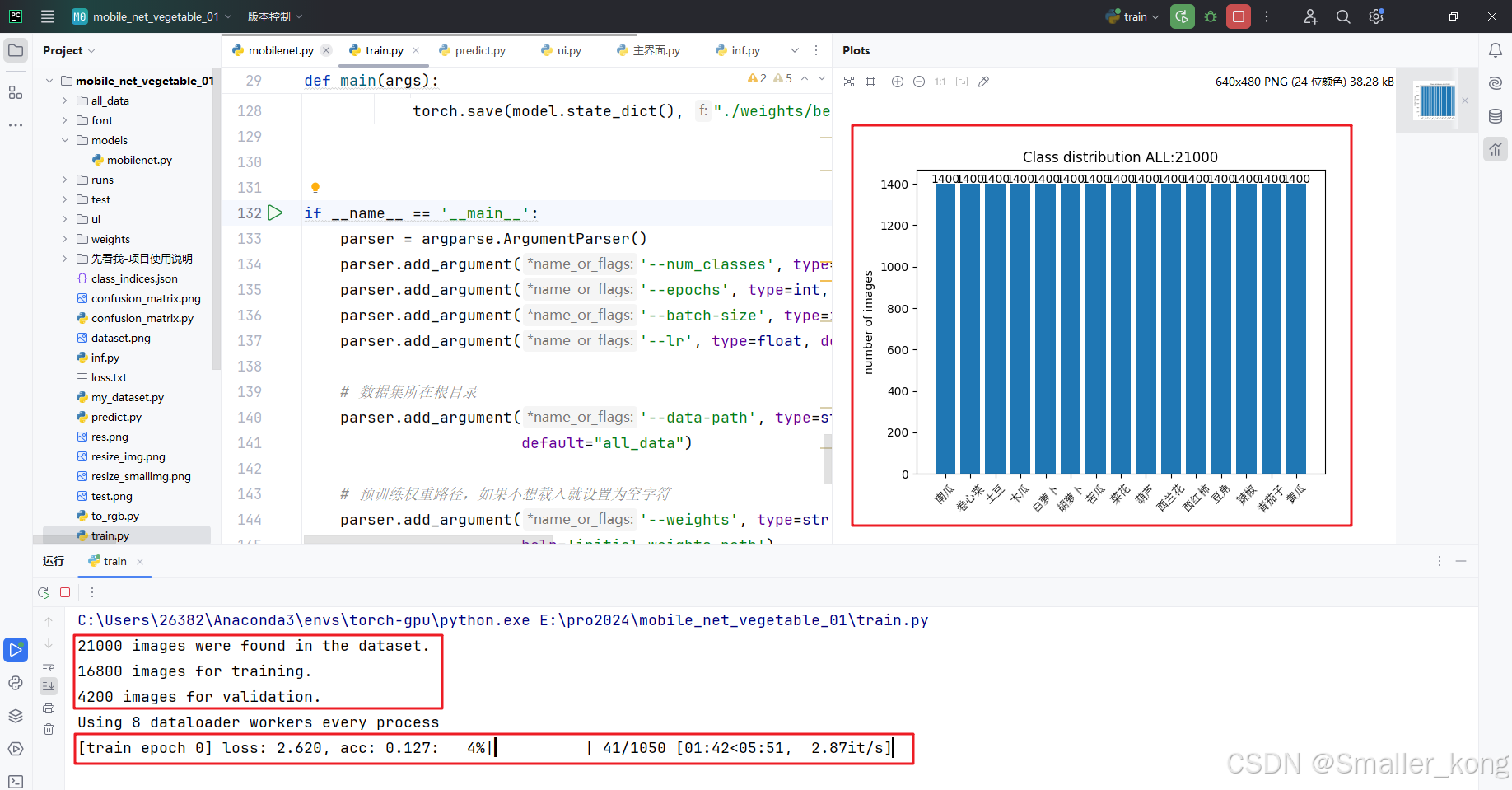This screenshot has height=790, width=1512.
Task: Zoom in on the plot
Action: [898, 82]
